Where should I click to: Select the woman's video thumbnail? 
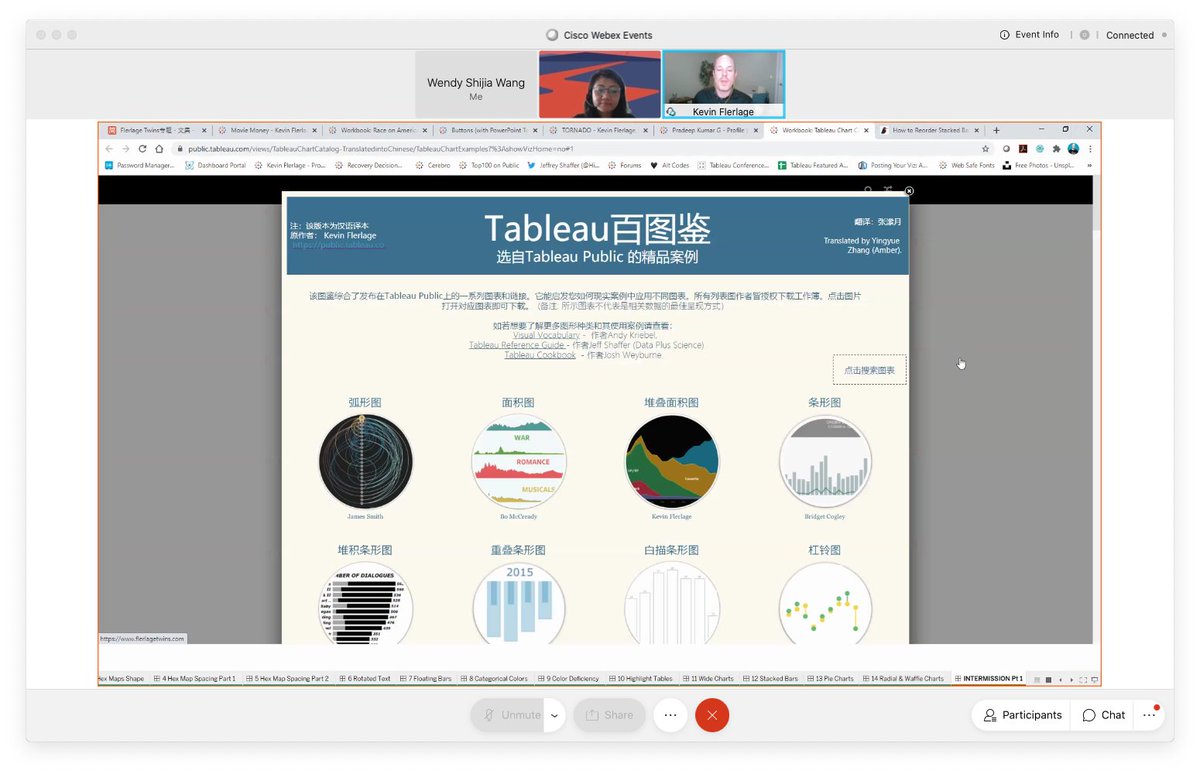tap(600, 85)
